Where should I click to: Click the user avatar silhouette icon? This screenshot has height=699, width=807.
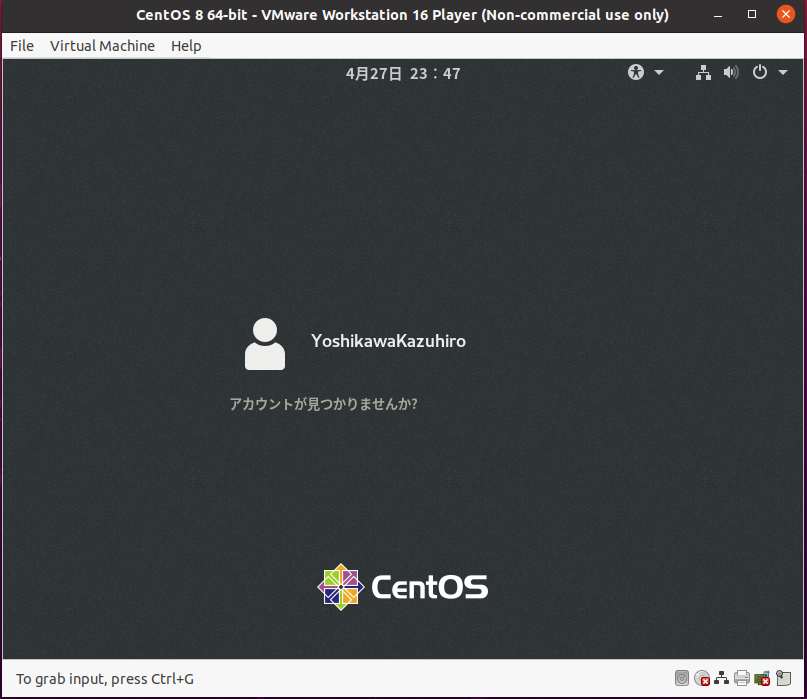coord(265,343)
